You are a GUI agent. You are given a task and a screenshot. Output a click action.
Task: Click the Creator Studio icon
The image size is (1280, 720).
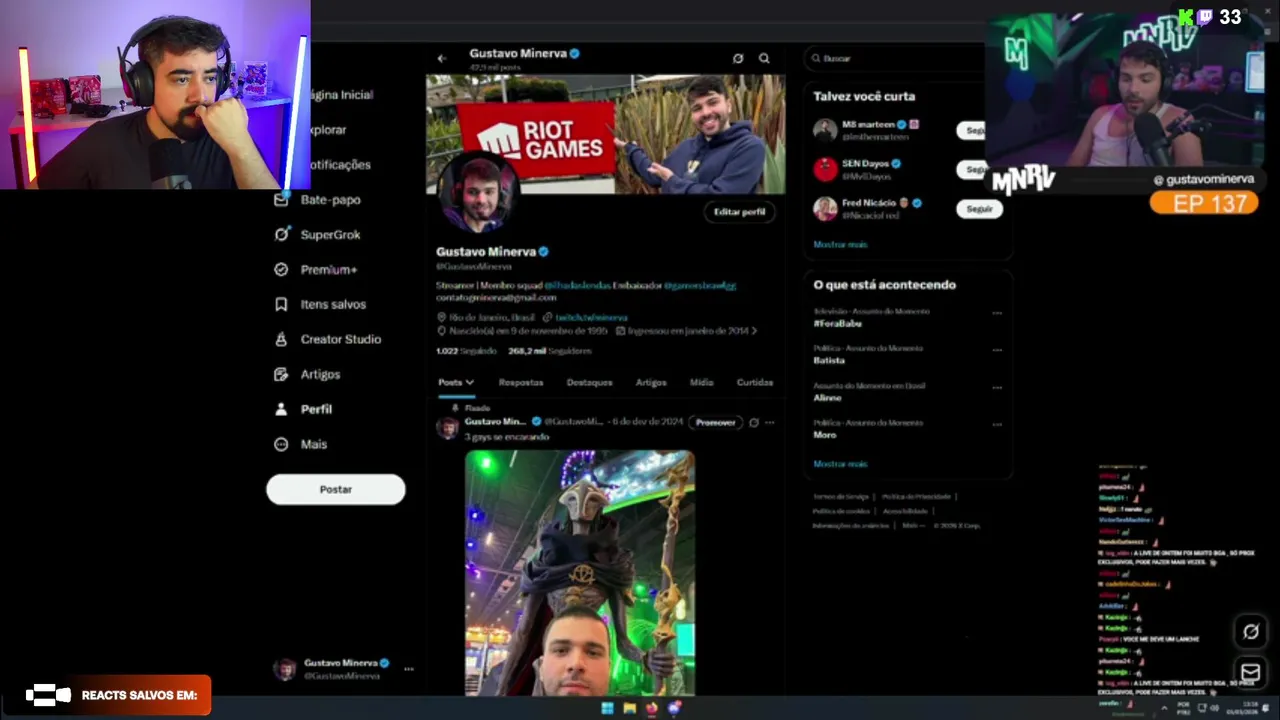point(281,340)
